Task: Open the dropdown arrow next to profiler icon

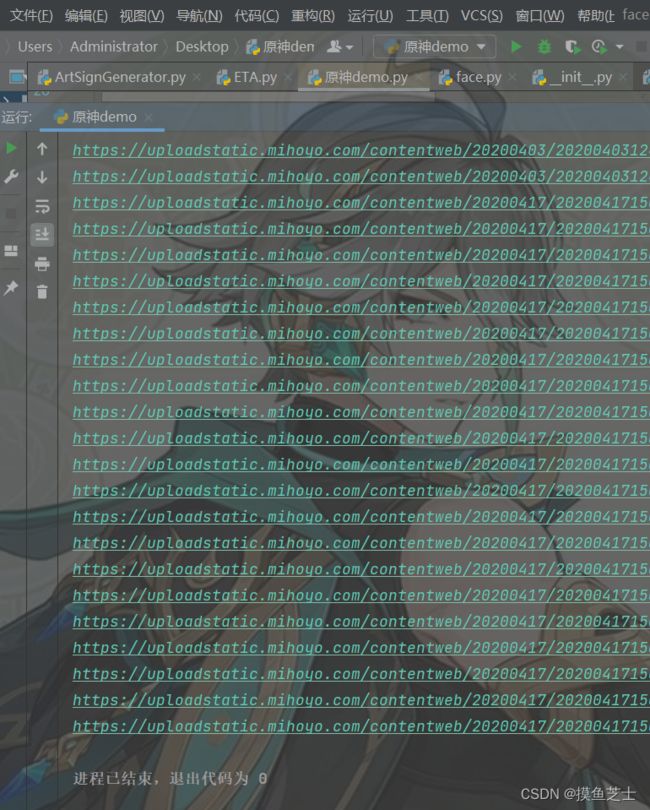Action: (x=620, y=47)
